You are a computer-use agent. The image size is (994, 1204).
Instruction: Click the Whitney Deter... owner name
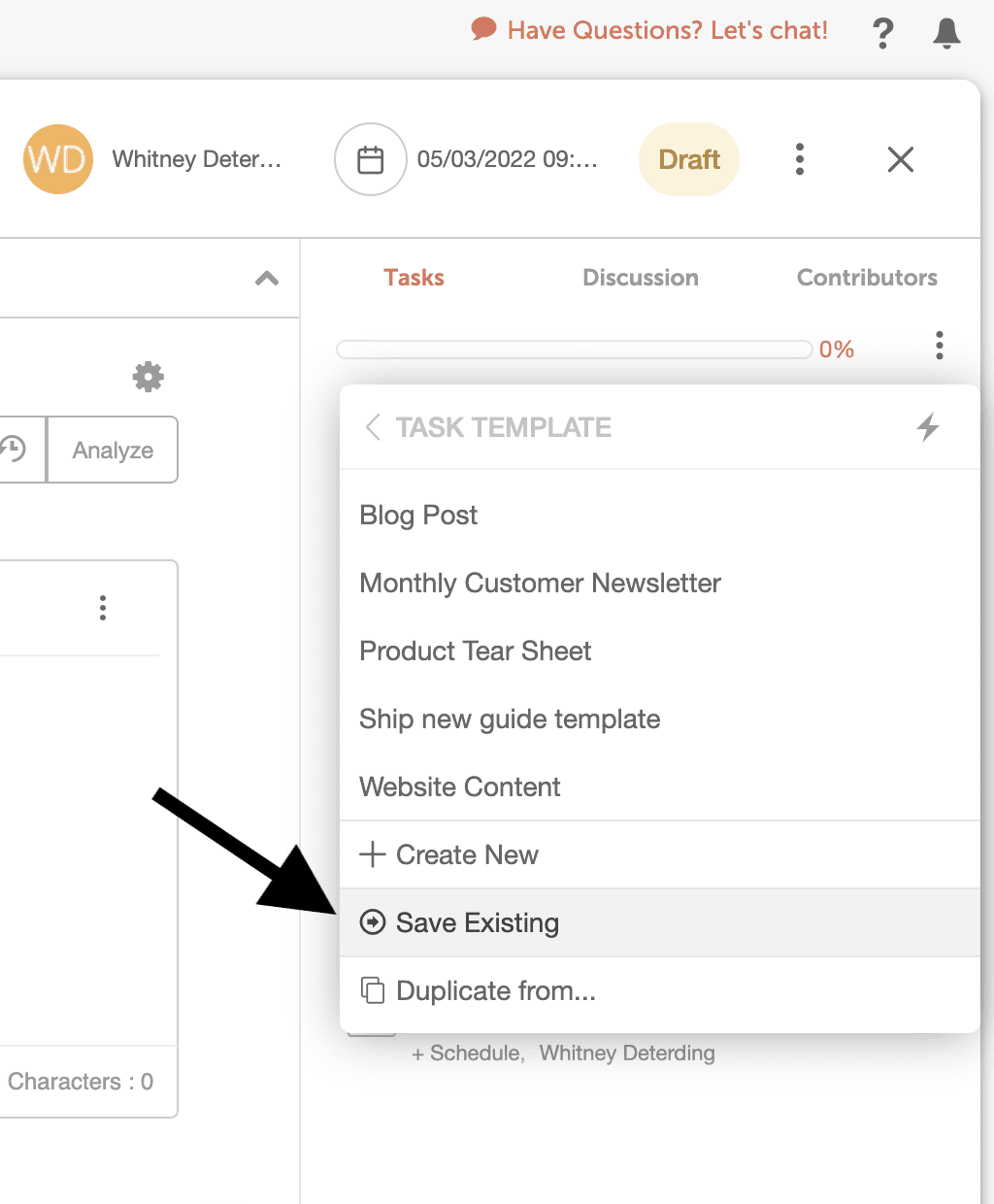(x=197, y=159)
